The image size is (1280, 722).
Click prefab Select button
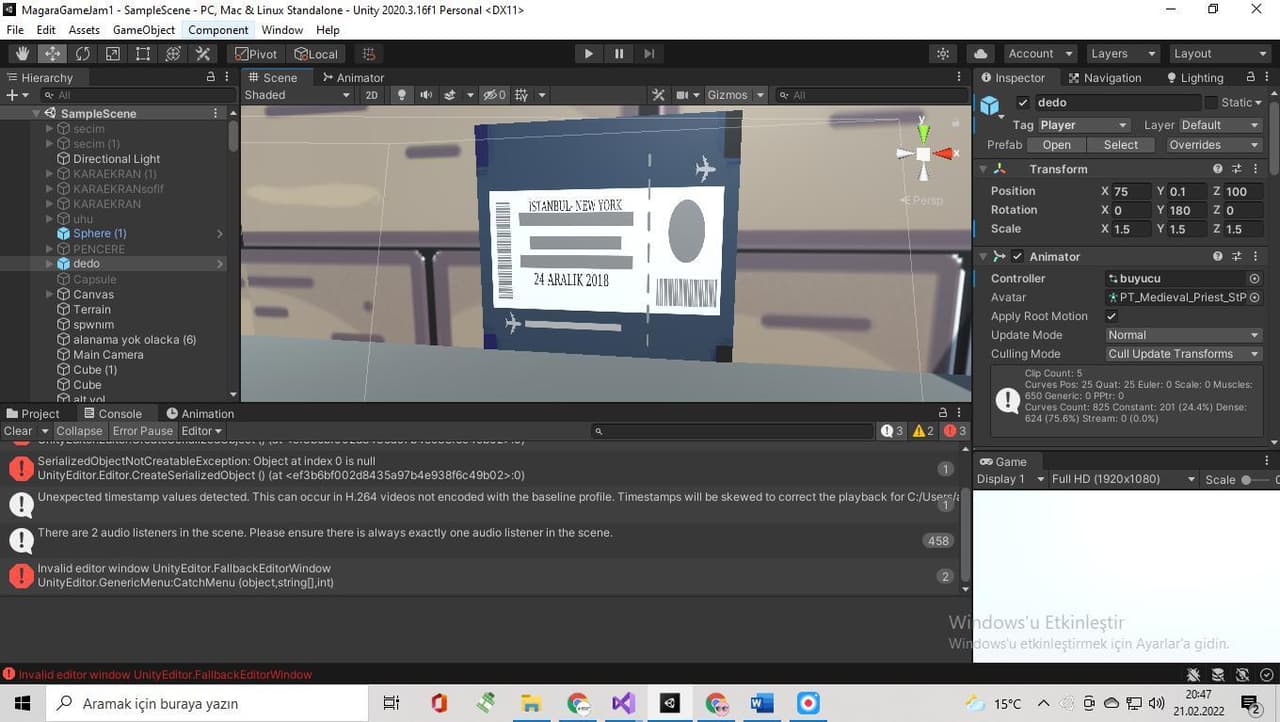pyautogui.click(x=1121, y=144)
